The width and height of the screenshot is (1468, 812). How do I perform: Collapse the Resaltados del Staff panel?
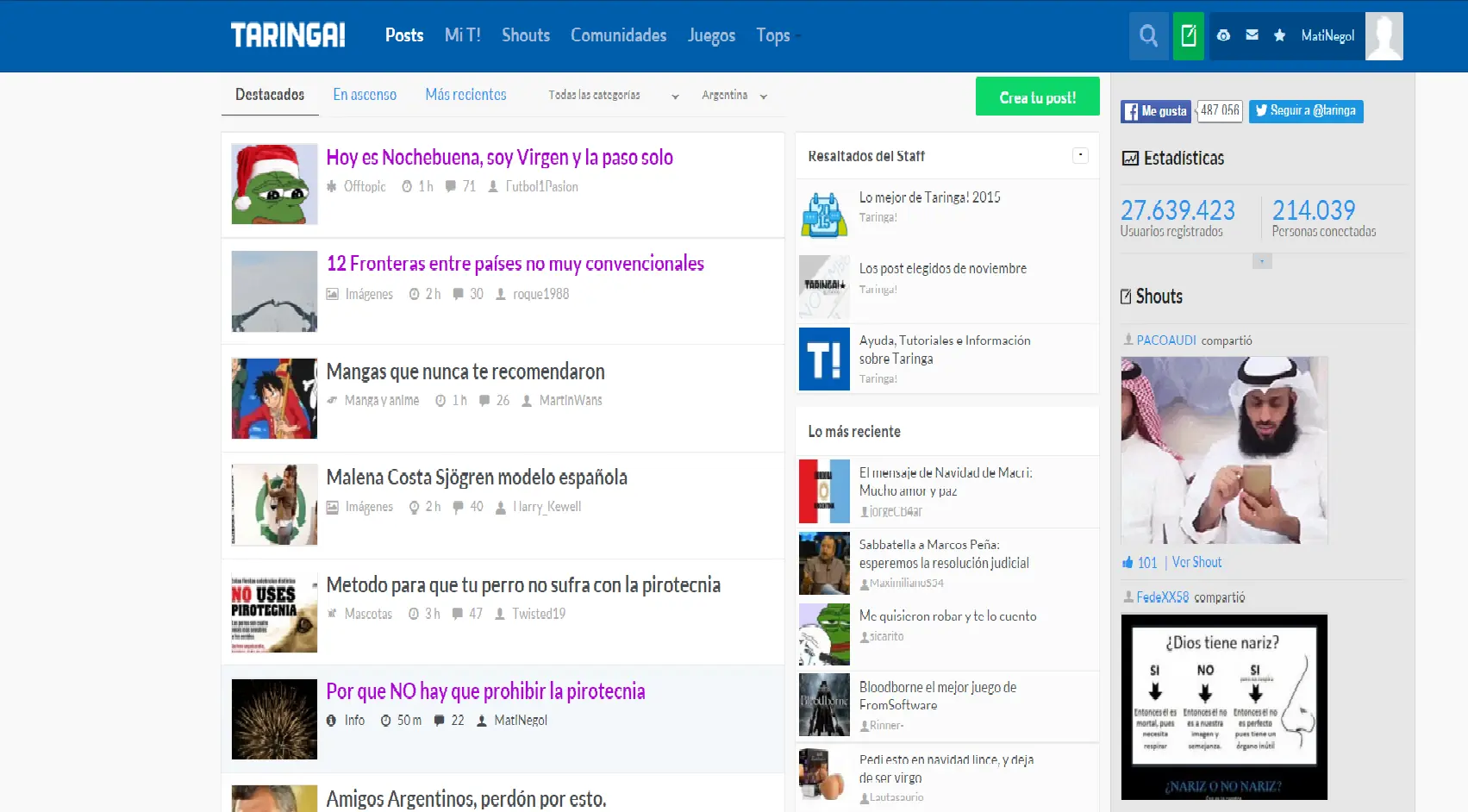[1080, 155]
